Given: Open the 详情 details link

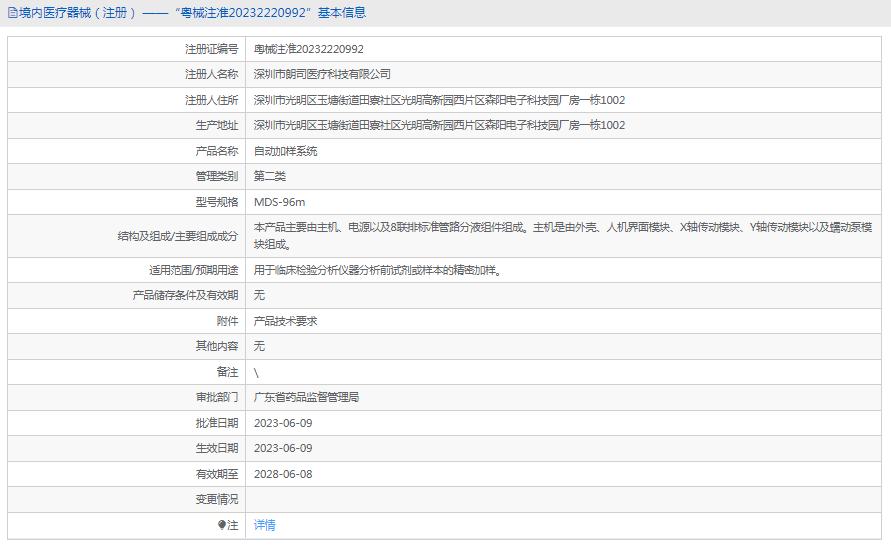Looking at the screenshot, I should [x=264, y=525].
